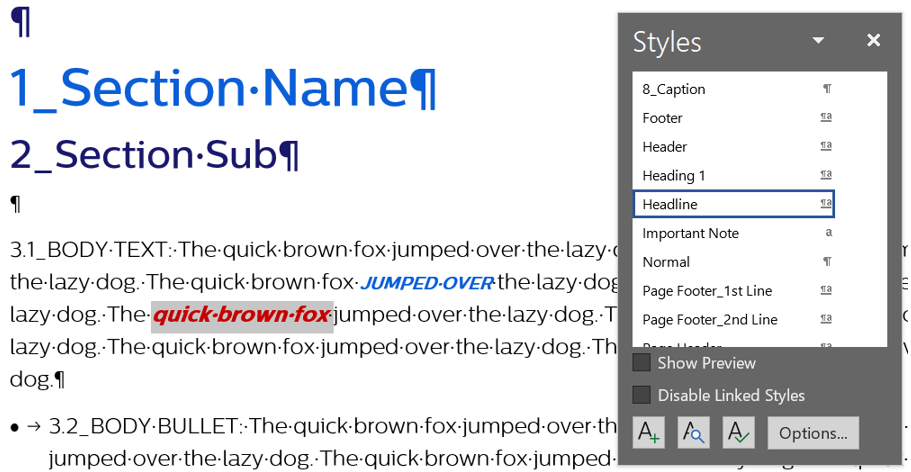This screenshot has height=472, width=911.
Task: Close the Styles pane
Action: pos(873,40)
